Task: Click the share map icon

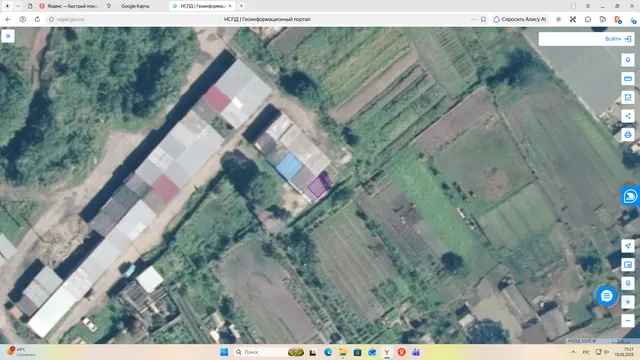Action: 628,116
